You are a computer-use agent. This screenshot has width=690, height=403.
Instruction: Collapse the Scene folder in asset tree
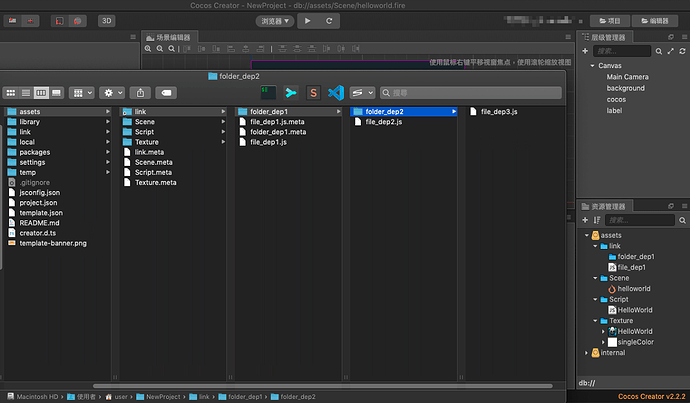(x=595, y=278)
